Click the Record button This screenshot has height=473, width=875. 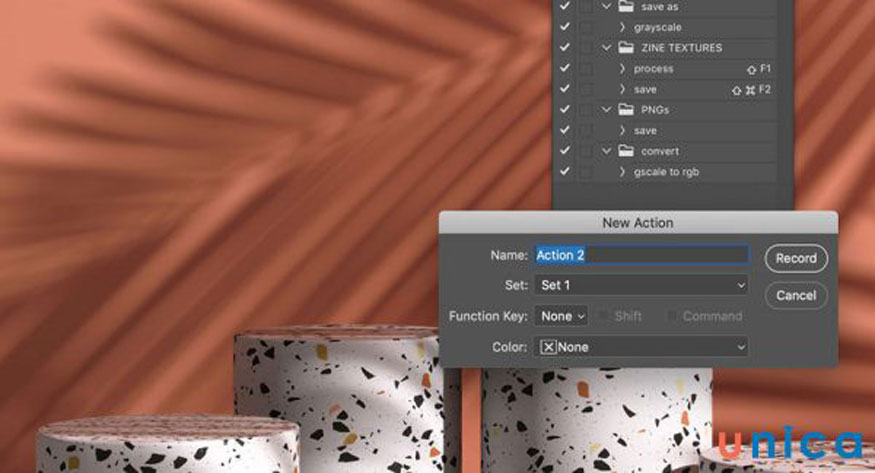pyautogui.click(x=796, y=258)
